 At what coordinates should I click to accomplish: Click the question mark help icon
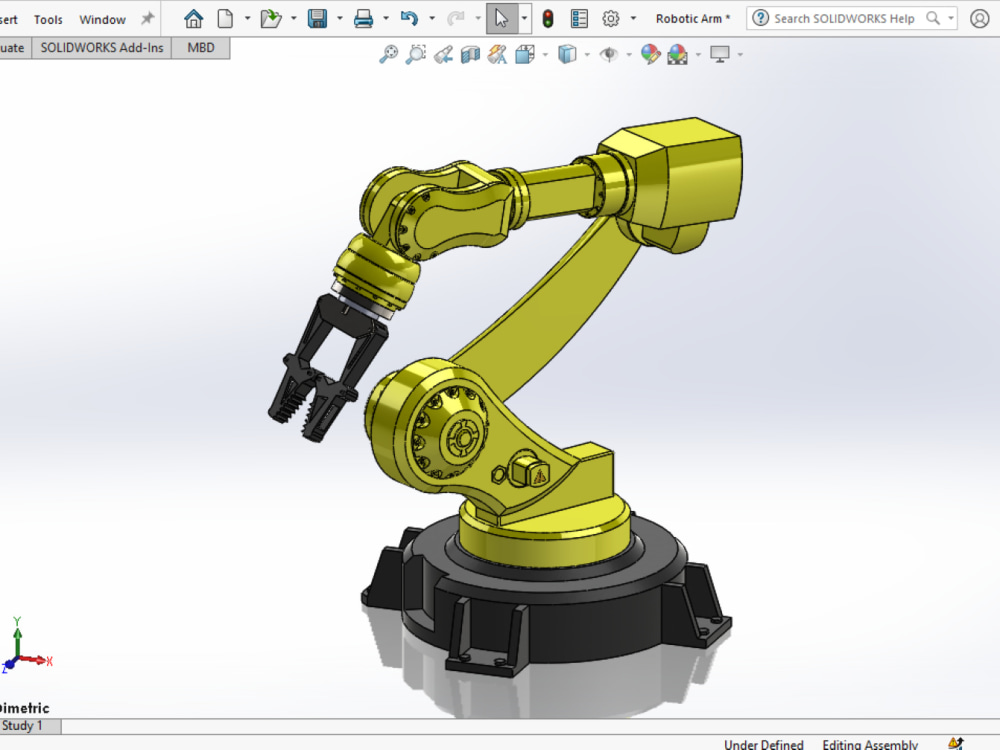pyautogui.click(x=760, y=18)
